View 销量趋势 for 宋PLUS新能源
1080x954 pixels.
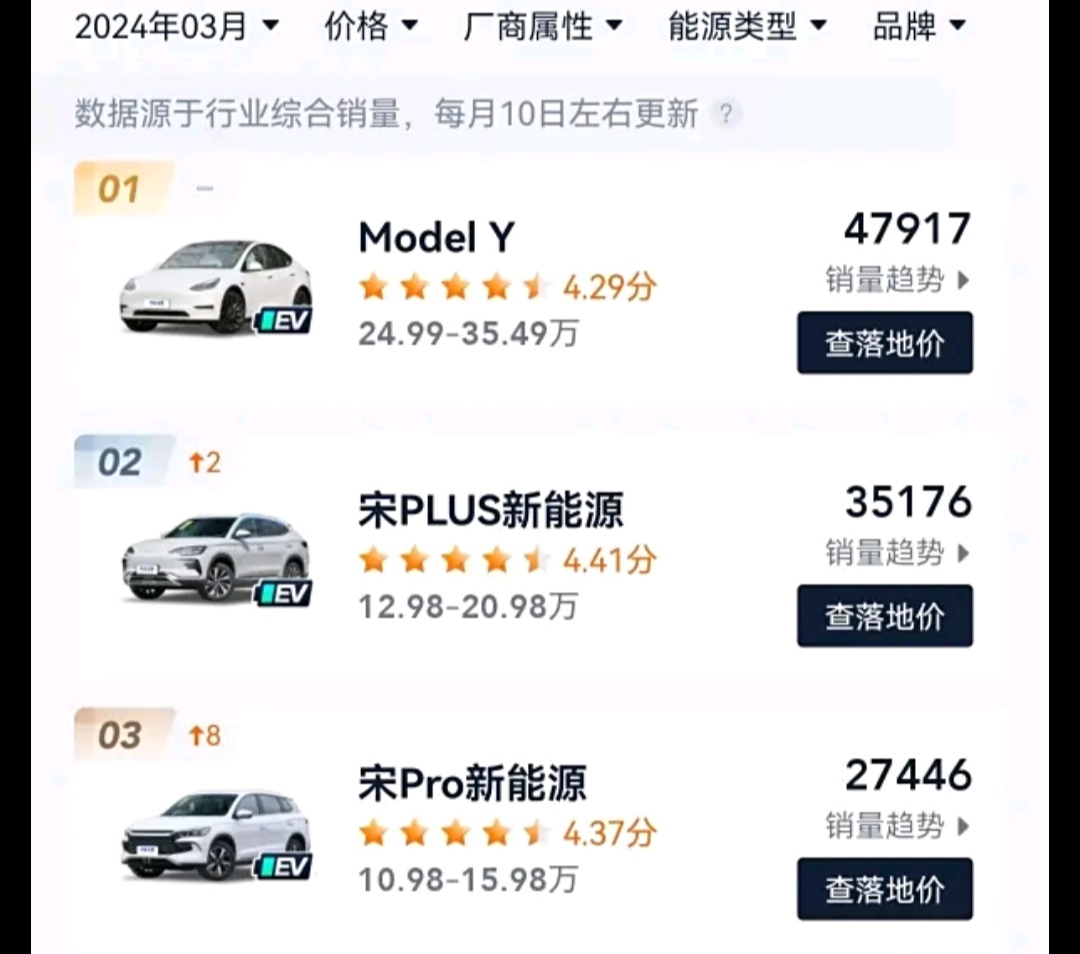tap(897, 553)
